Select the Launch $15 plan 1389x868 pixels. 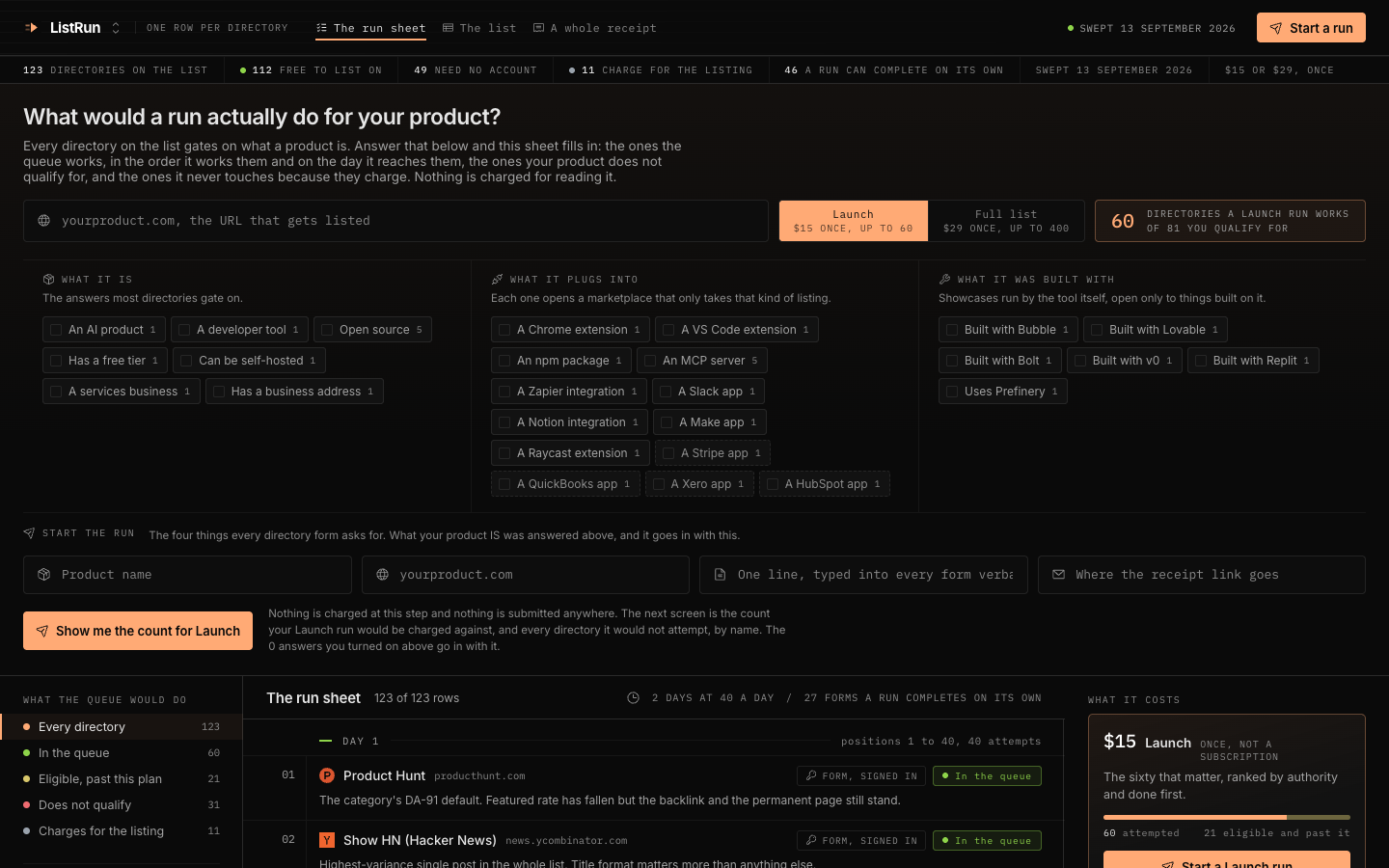pos(854,221)
